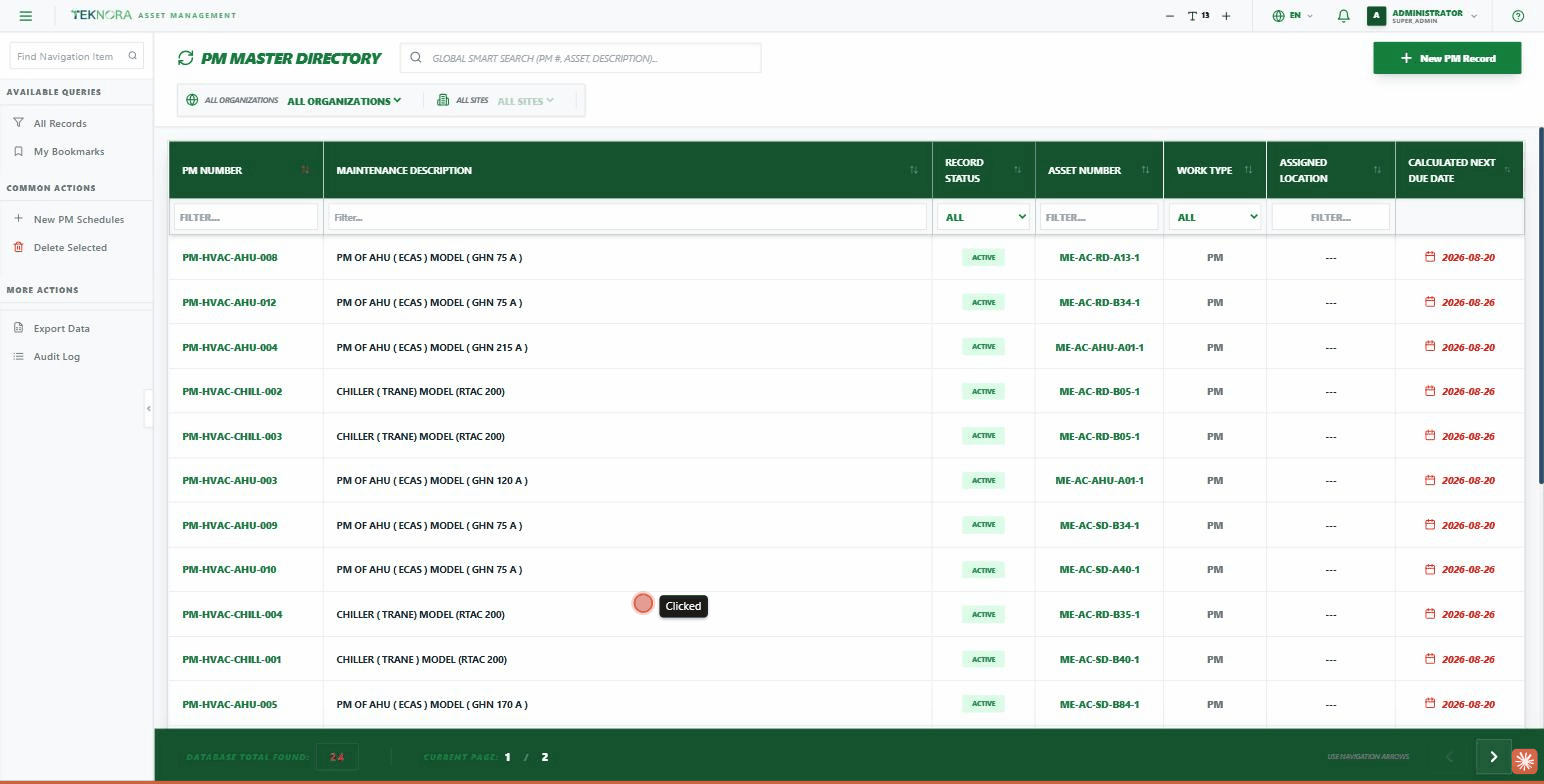
Task: Open My Bookmarks
Action: click(x=69, y=151)
